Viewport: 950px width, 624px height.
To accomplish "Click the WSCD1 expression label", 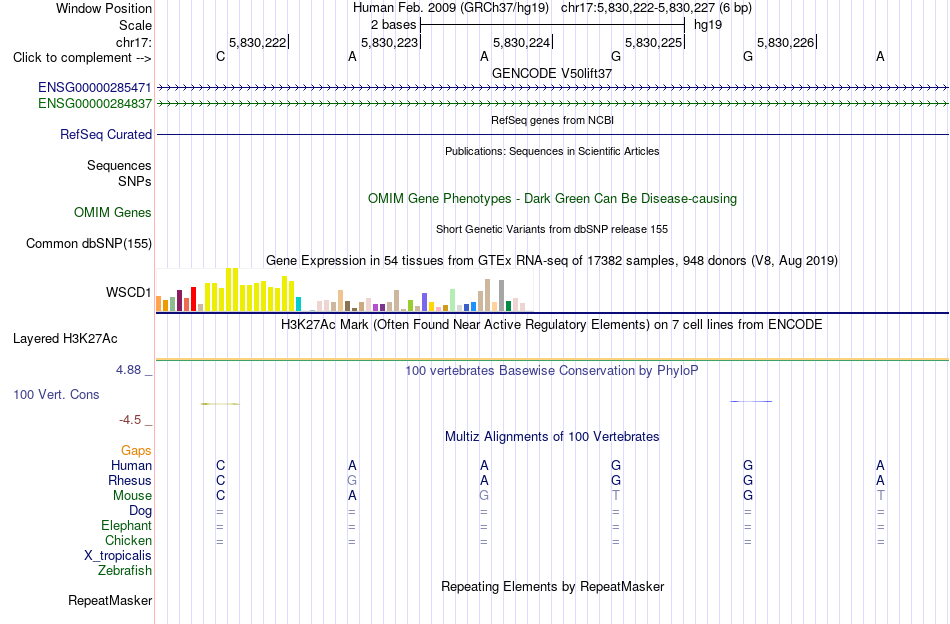I will coord(128,293).
